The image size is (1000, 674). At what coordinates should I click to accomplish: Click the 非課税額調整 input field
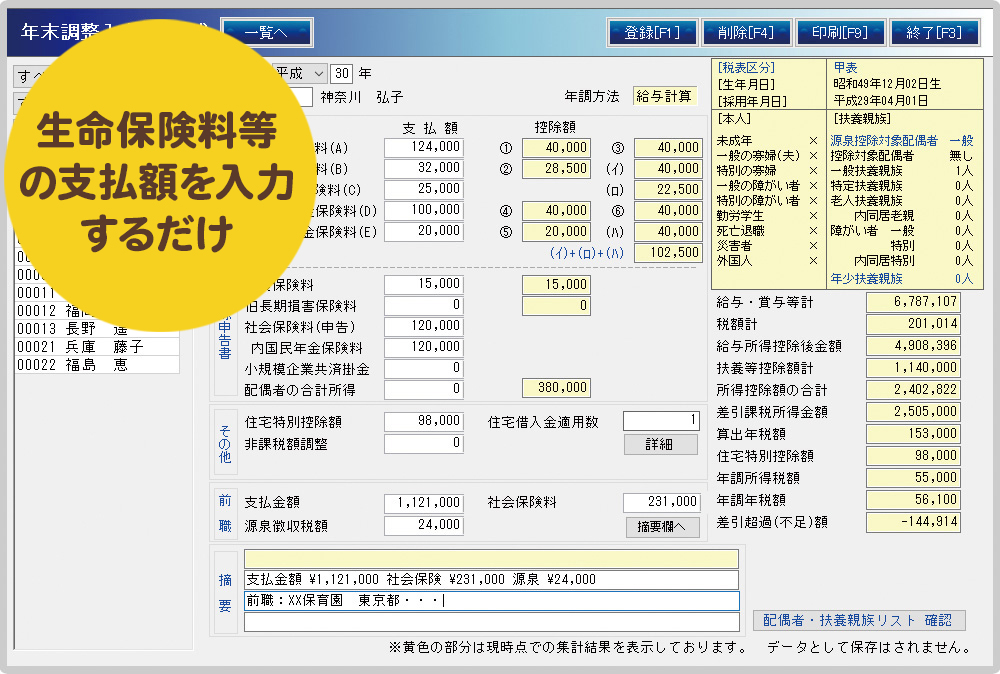424,443
